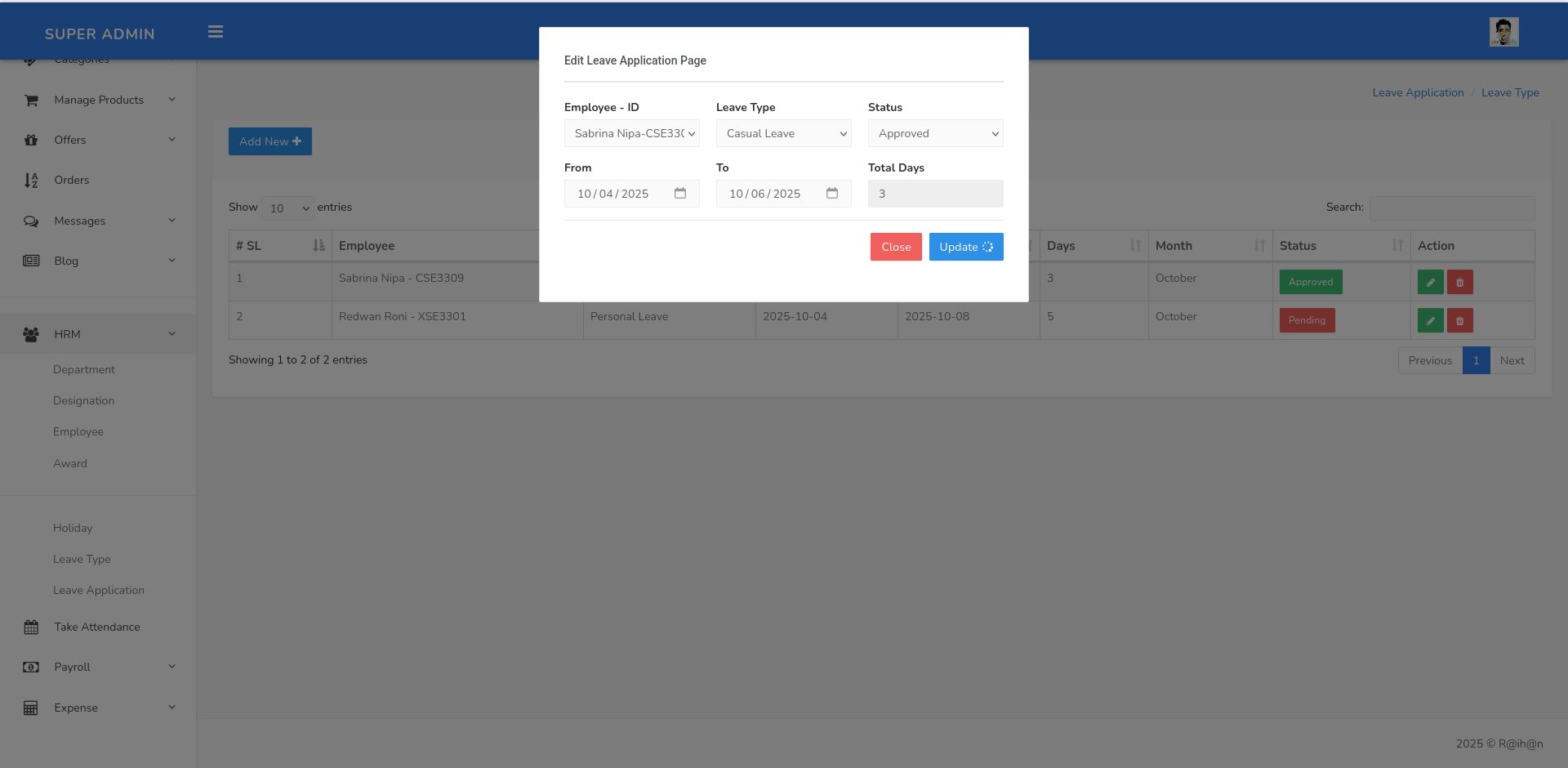Viewport: 1568px width, 768px height.
Task: Click the Manage Products cart icon
Action: 31,100
